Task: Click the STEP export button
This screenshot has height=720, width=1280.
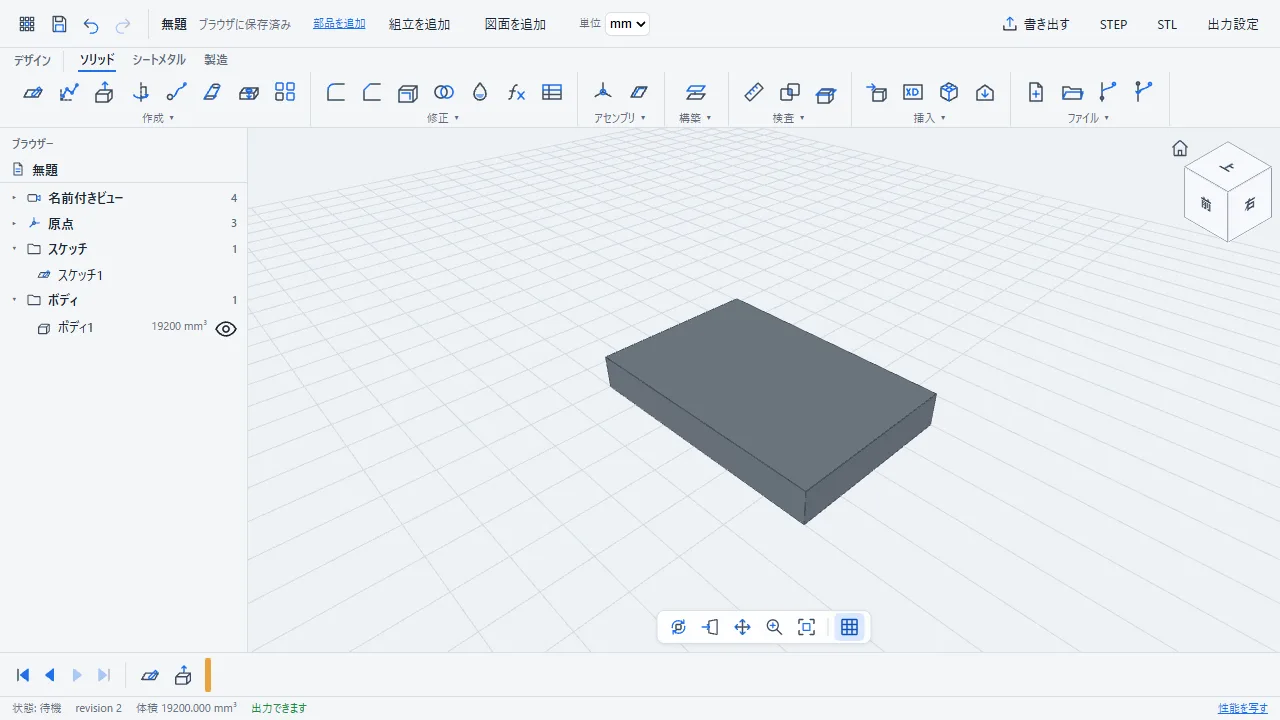Action: 1113,24
